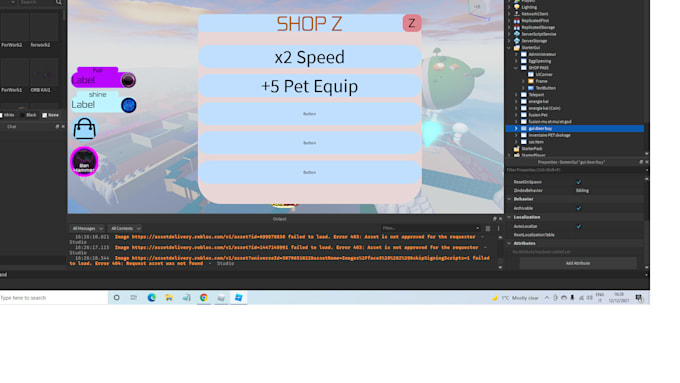Expand the ServerStorage node arrow
The width and height of the screenshot is (680, 383).
click(509, 41)
